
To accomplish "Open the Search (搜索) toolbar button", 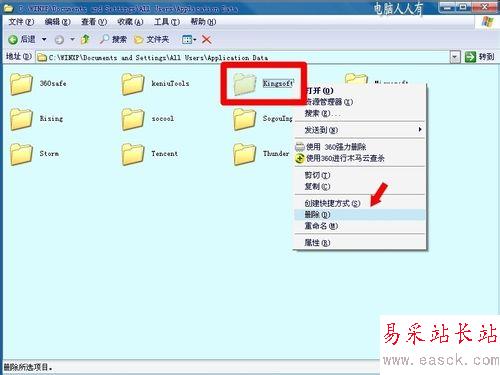I will click(113, 40).
